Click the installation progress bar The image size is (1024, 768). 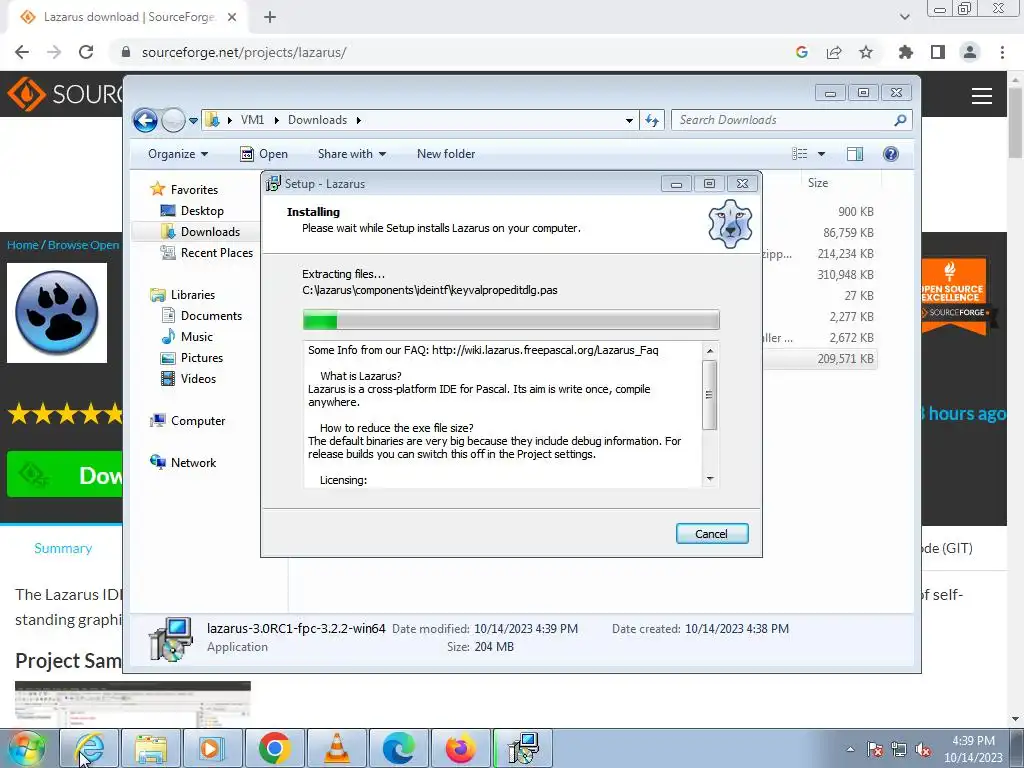[x=511, y=320]
